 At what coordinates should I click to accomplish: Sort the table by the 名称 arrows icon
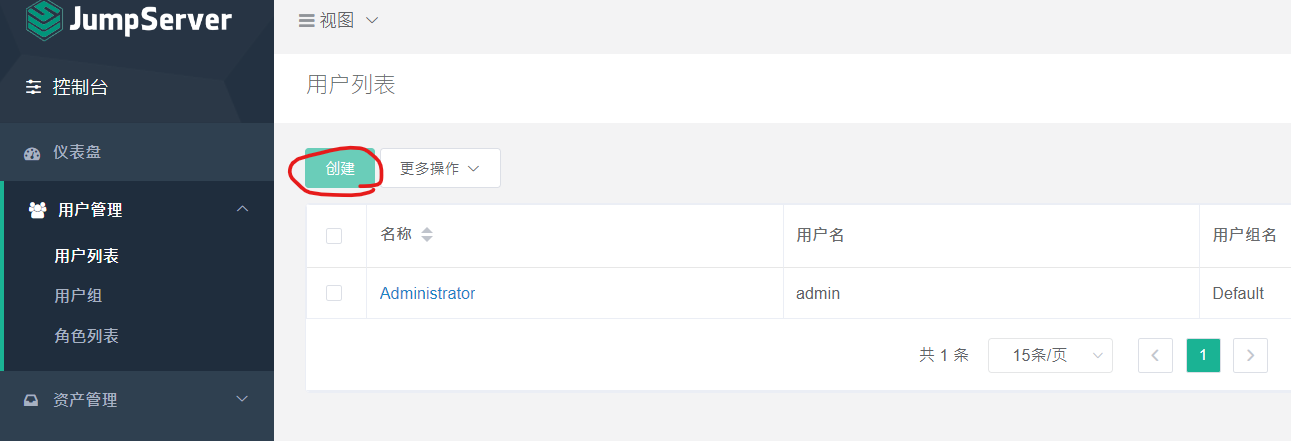click(x=427, y=235)
